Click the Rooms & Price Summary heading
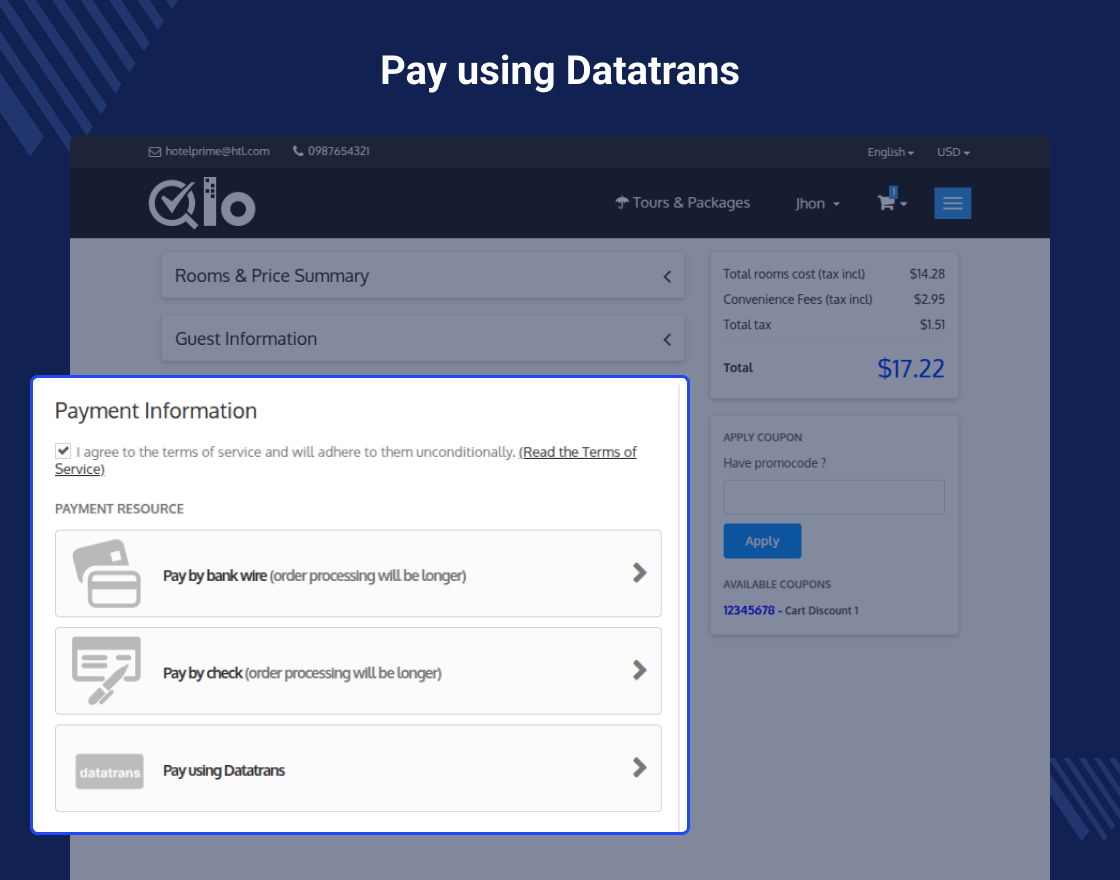 pyautogui.click(x=271, y=276)
